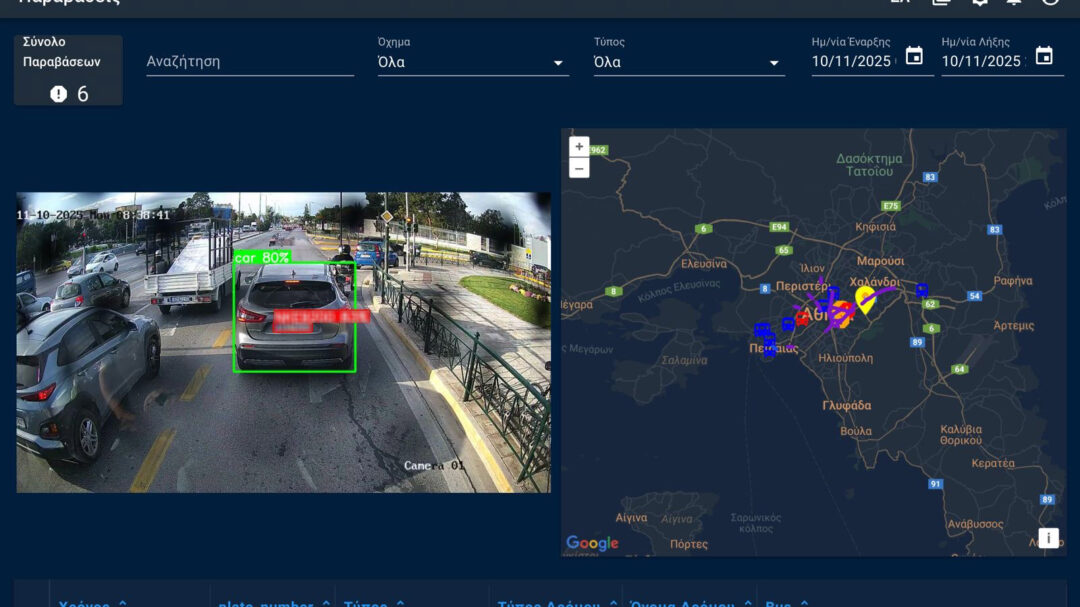The image size is (1080, 607).
Task: Expand the Όχημα dropdown
Action: click(558, 63)
